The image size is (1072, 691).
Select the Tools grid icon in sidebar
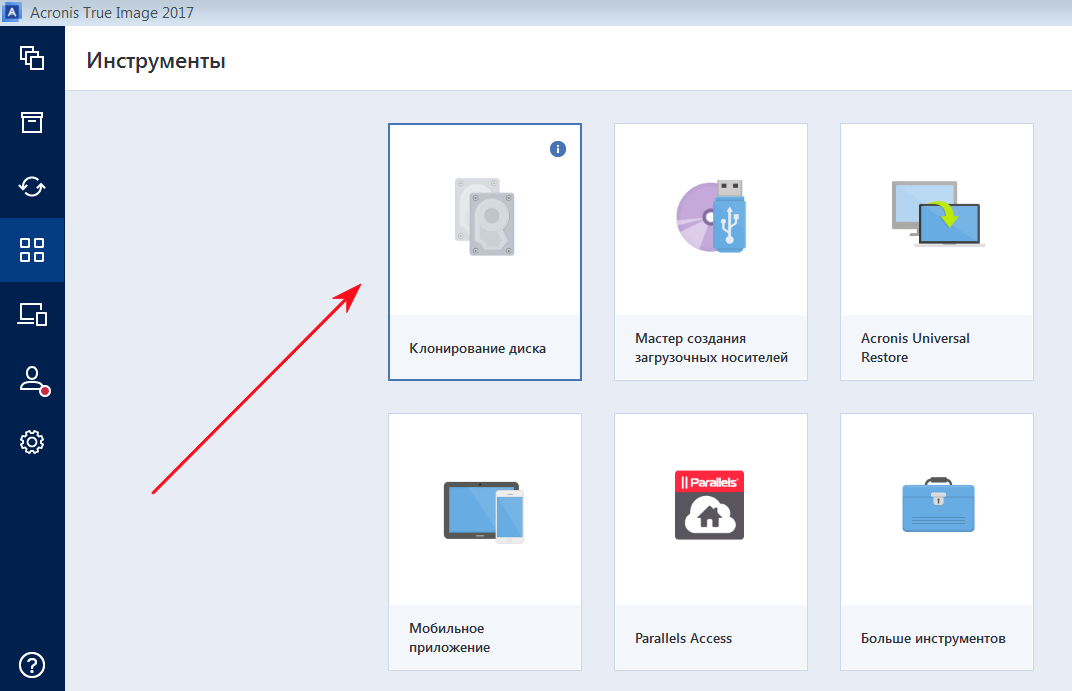pyautogui.click(x=31, y=250)
